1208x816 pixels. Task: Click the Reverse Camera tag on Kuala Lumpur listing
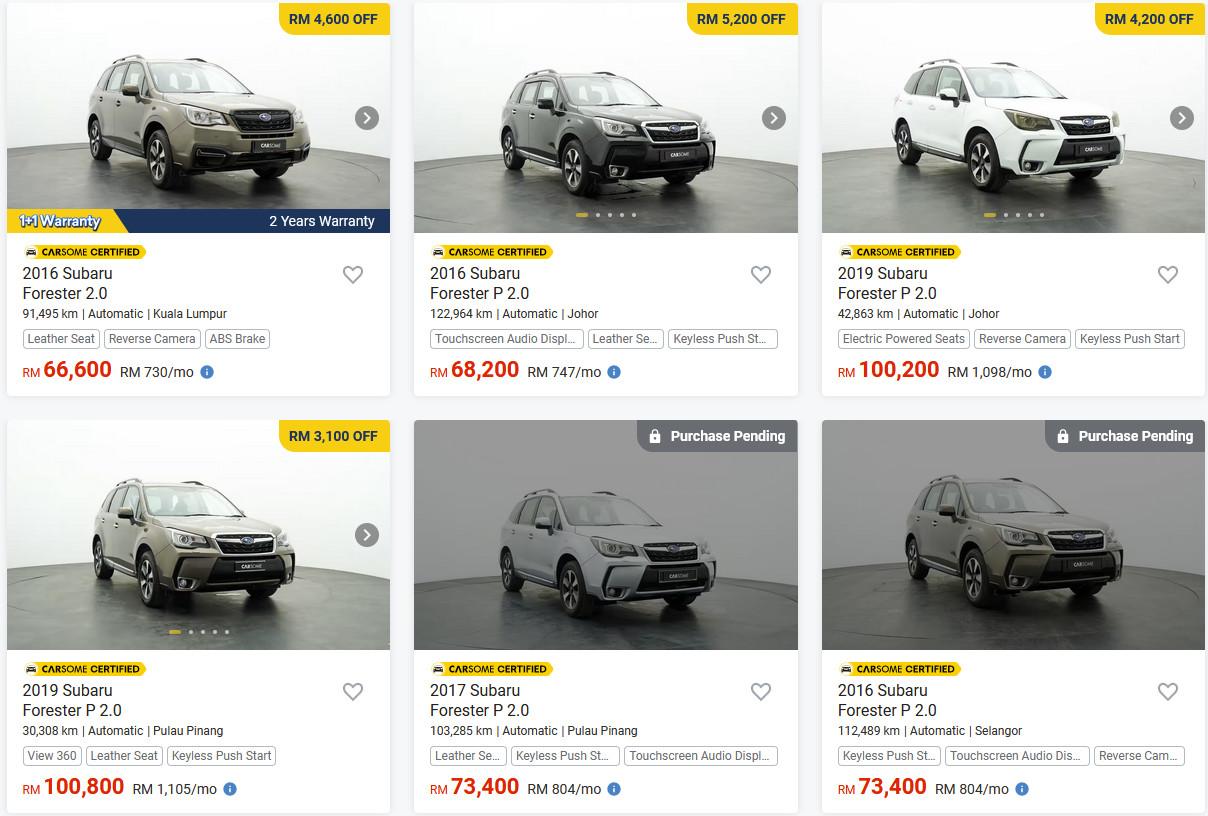point(152,339)
